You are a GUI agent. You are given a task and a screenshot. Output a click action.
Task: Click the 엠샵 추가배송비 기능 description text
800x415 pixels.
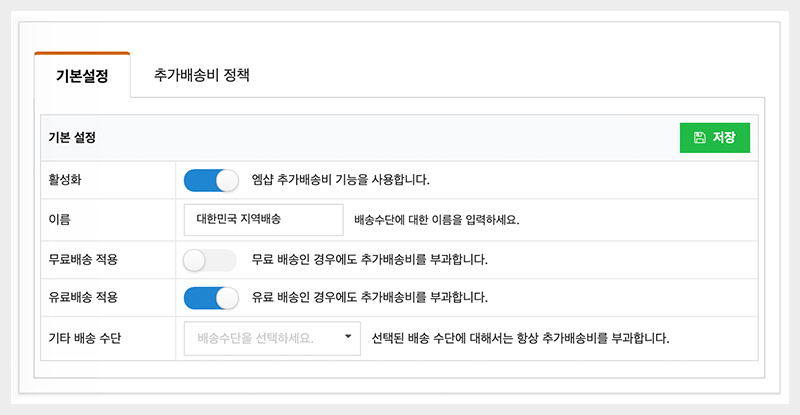(x=340, y=180)
